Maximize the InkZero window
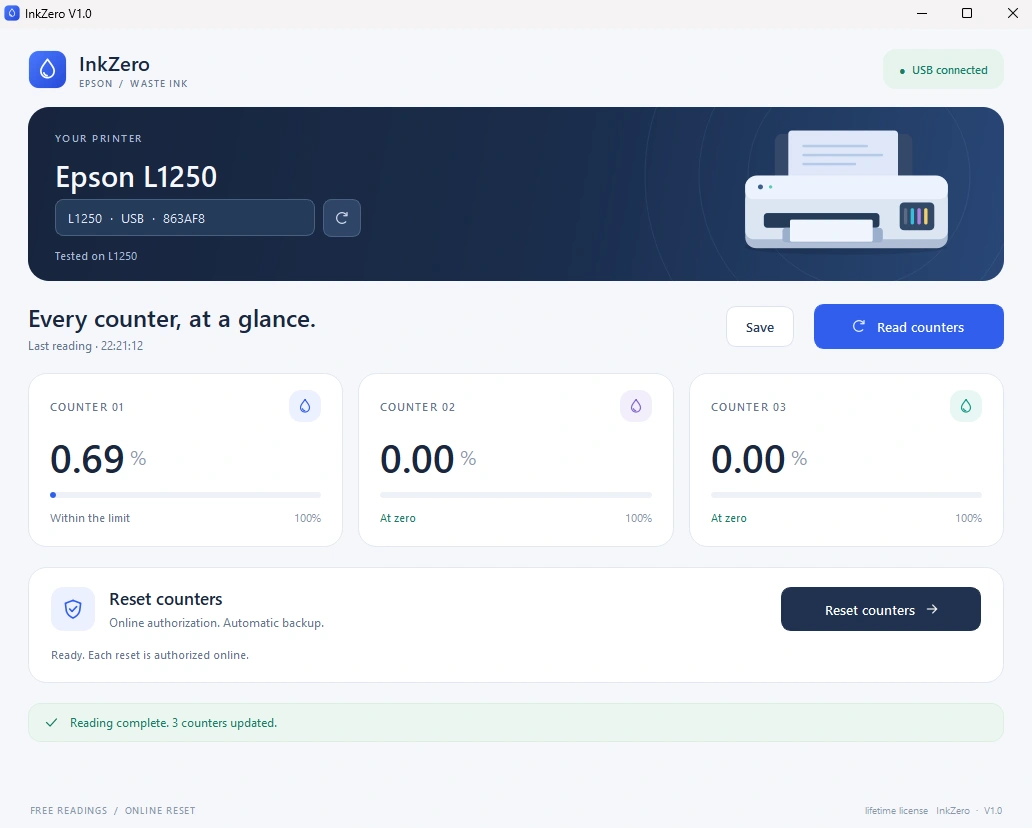The image size is (1032, 828). pos(967,13)
